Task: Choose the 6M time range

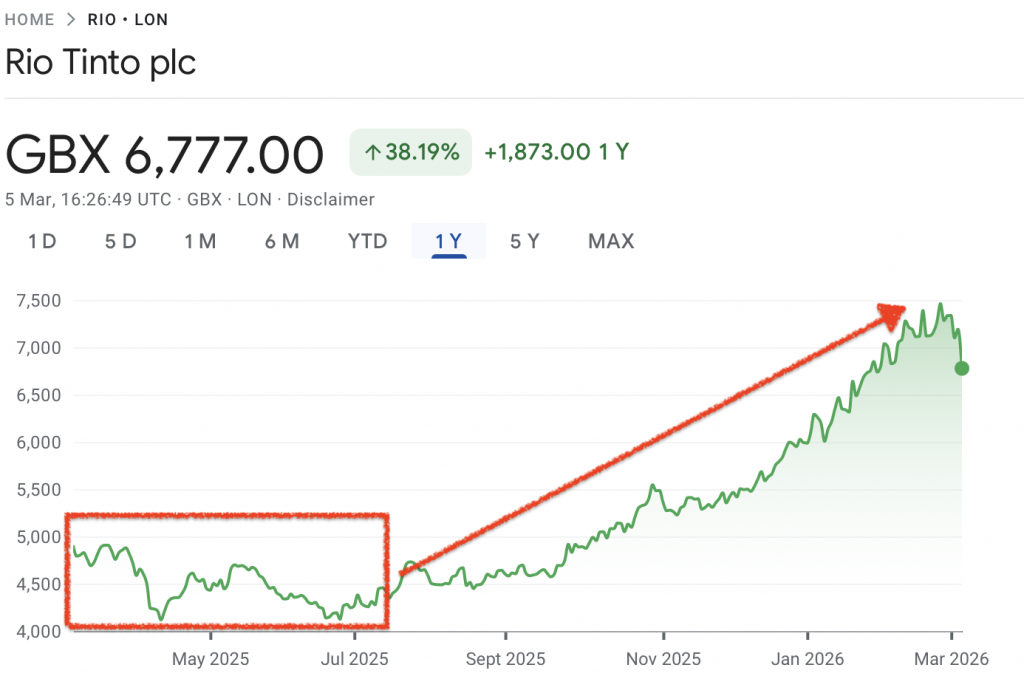Action: [x=282, y=241]
